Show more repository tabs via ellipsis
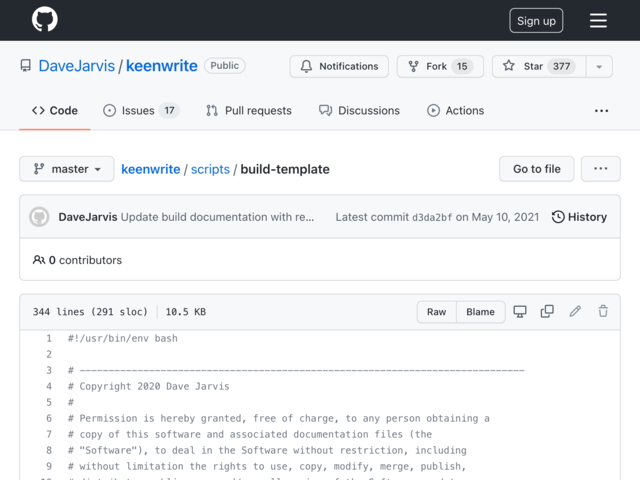Image resolution: width=640 pixels, height=480 pixels. (601, 111)
